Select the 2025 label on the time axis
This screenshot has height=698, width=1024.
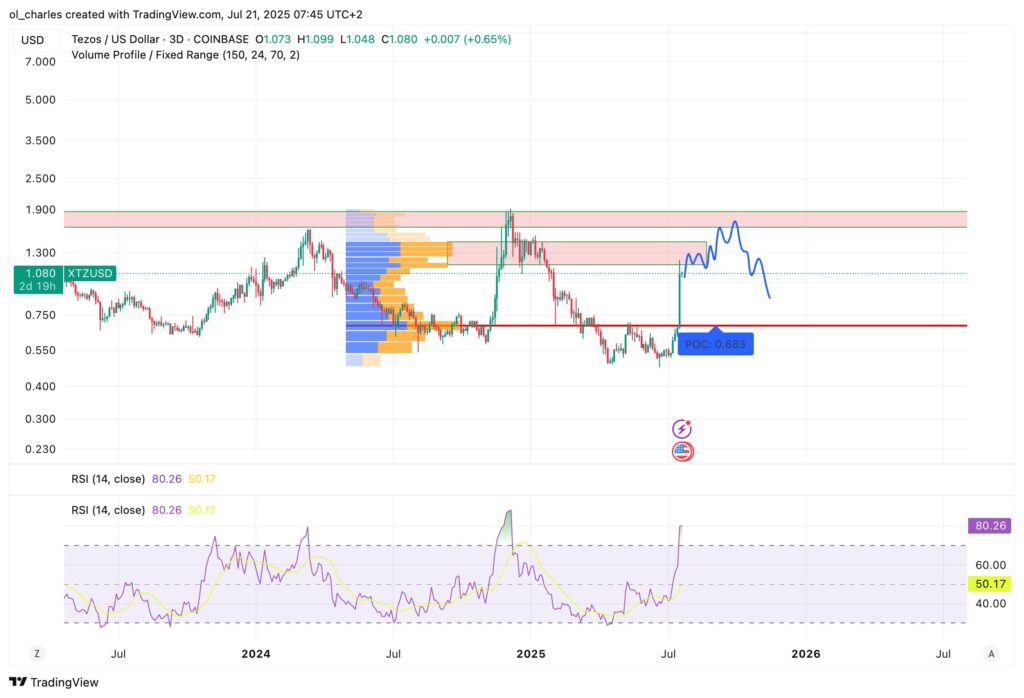coord(531,654)
